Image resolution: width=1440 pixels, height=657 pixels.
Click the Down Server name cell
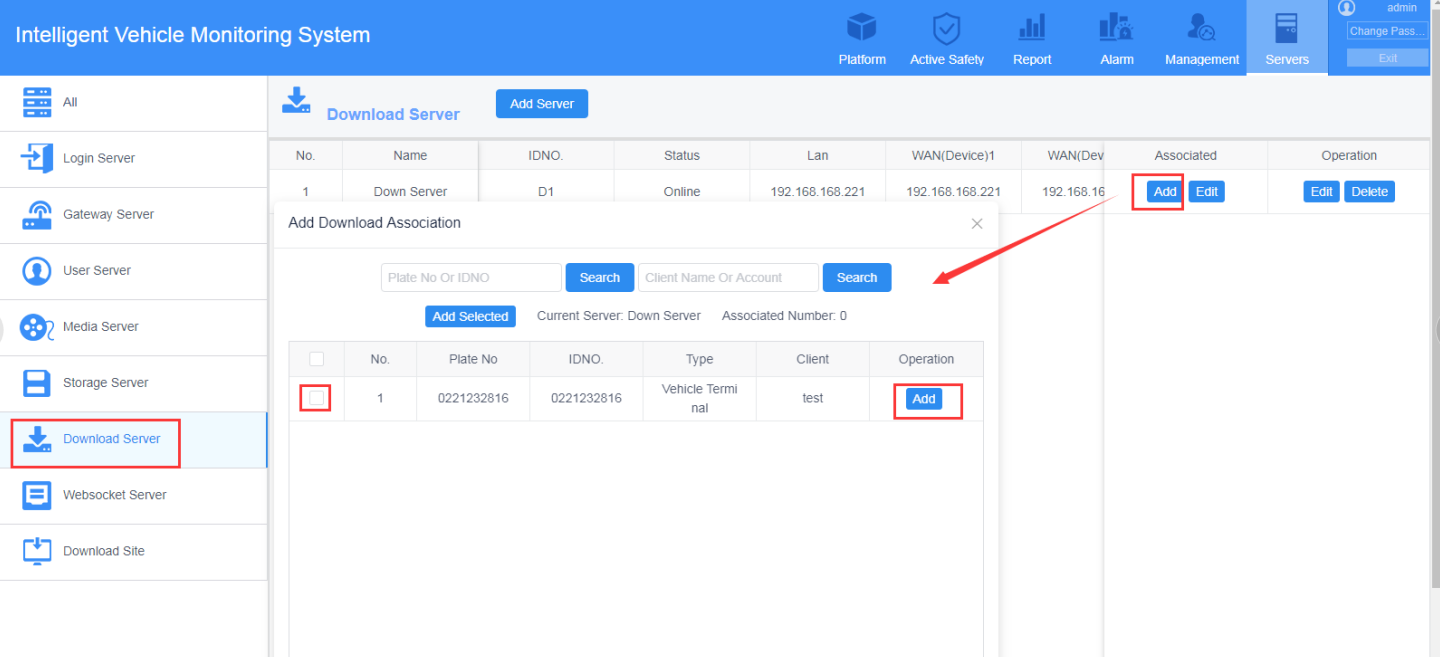point(410,191)
